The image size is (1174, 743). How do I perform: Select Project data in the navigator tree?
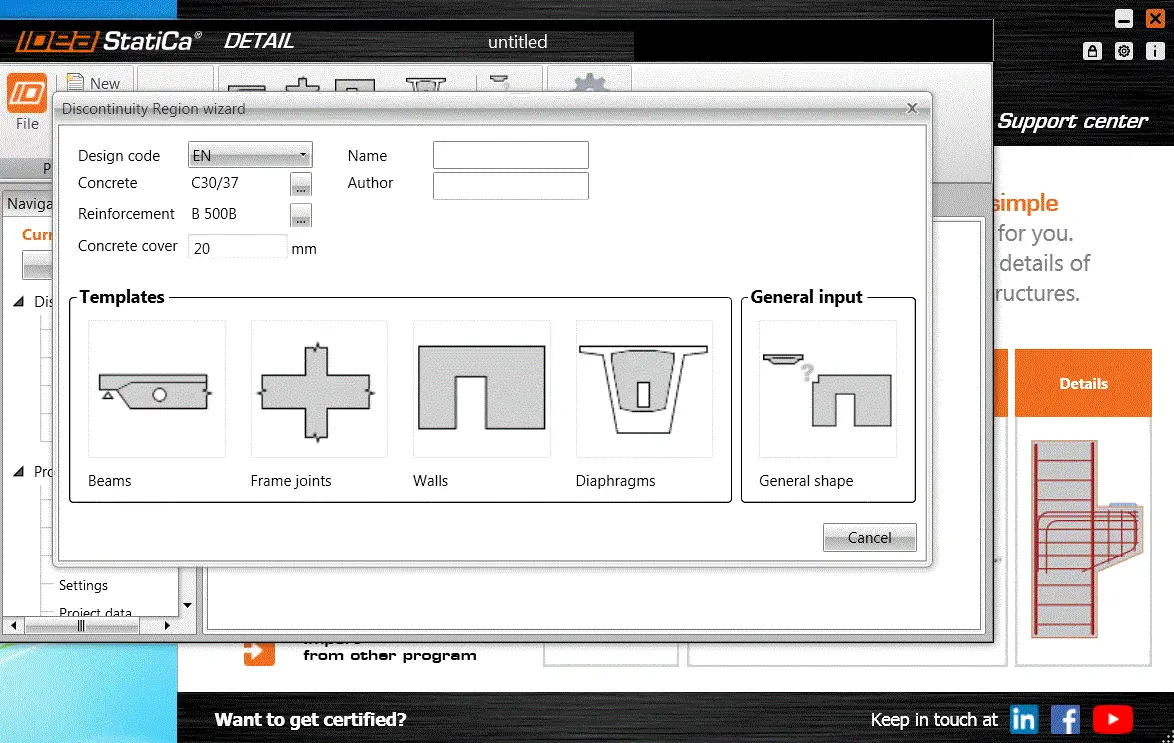95,613
